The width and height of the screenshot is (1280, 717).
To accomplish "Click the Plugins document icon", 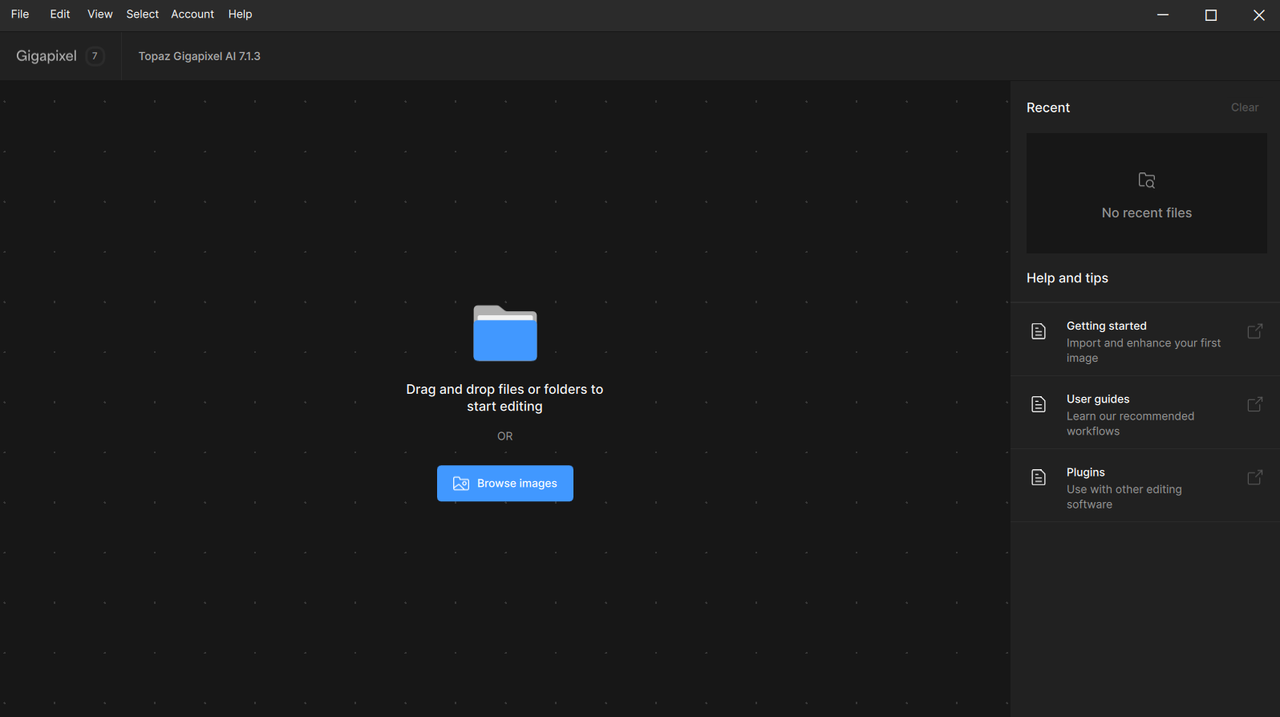I will pyautogui.click(x=1039, y=477).
